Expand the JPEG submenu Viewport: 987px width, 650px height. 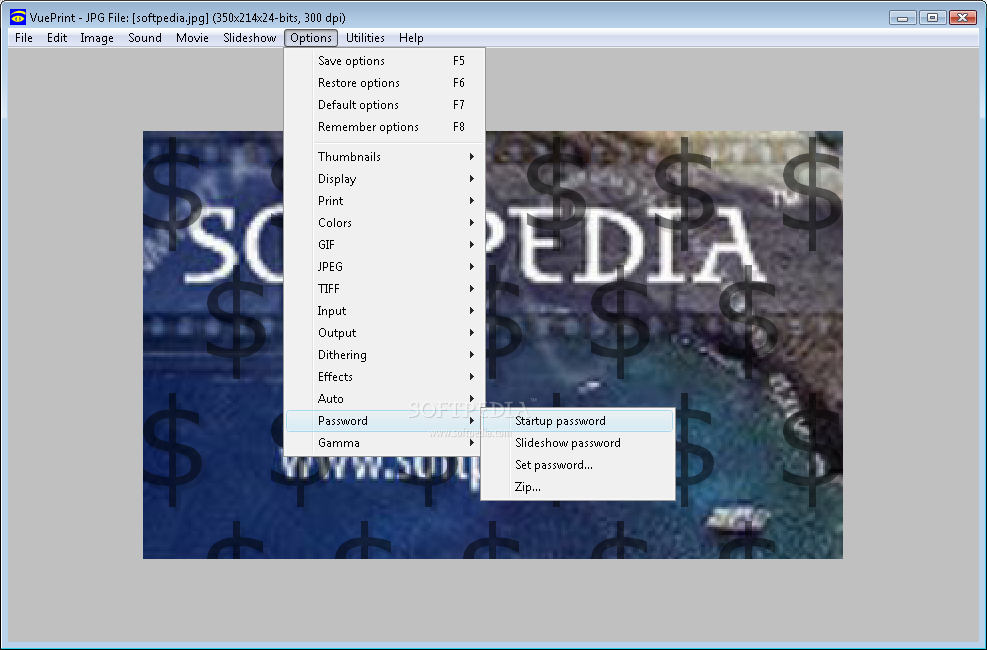tap(385, 267)
